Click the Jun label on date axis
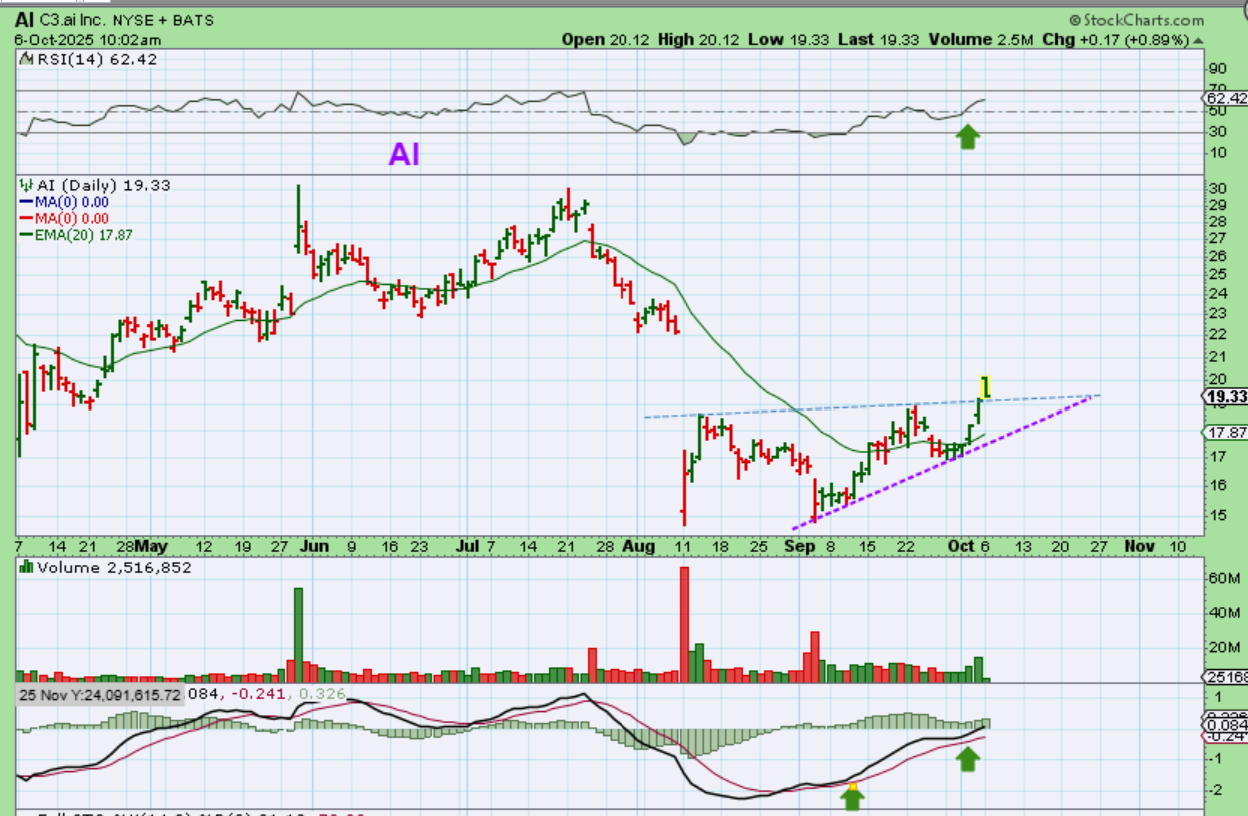The width and height of the screenshot is (1248, 816). [314, 546]
